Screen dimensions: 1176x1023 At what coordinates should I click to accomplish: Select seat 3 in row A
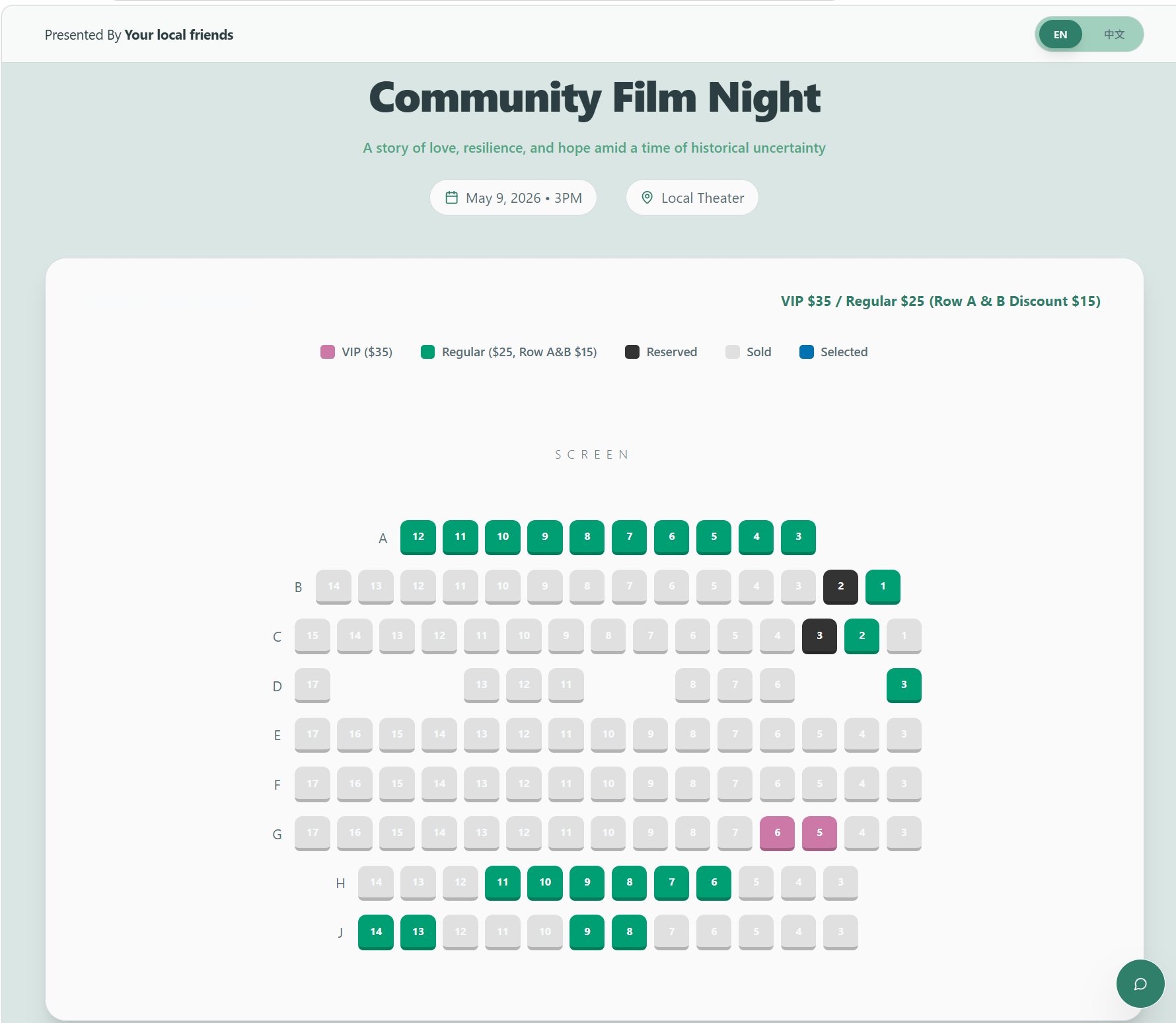coord(799,537)
